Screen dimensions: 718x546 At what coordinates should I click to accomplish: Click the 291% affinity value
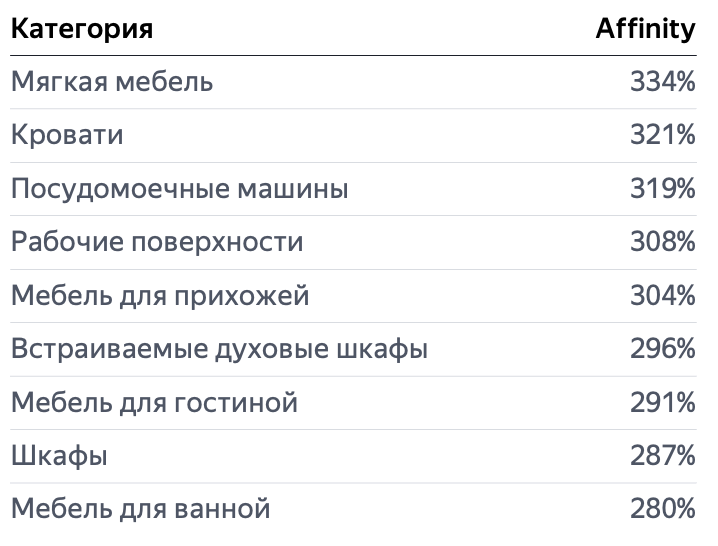663,403
